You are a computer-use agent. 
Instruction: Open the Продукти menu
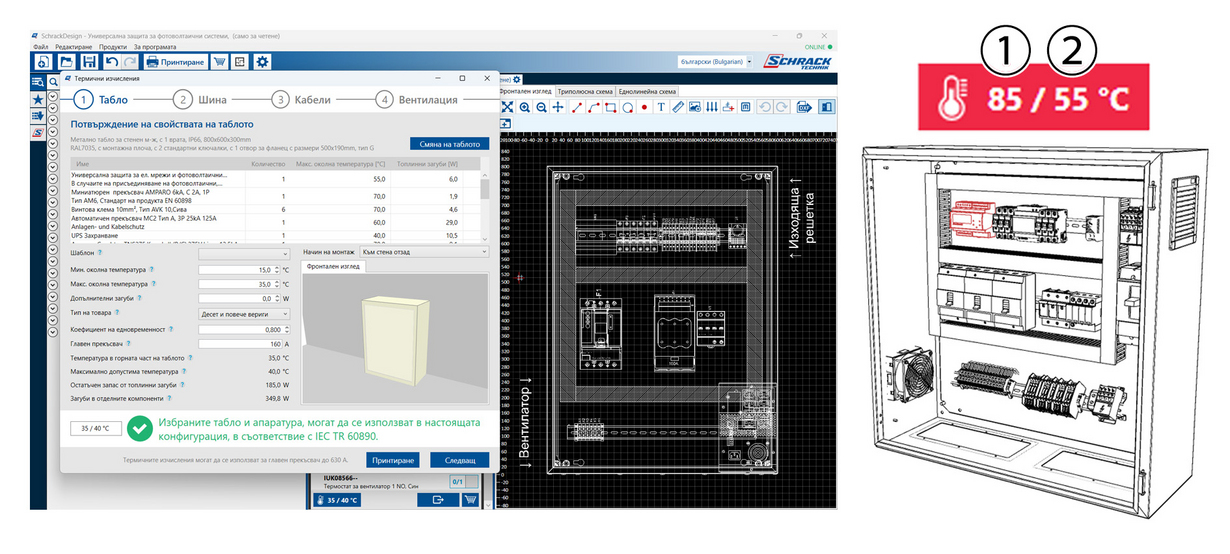[x=113, y=47]
